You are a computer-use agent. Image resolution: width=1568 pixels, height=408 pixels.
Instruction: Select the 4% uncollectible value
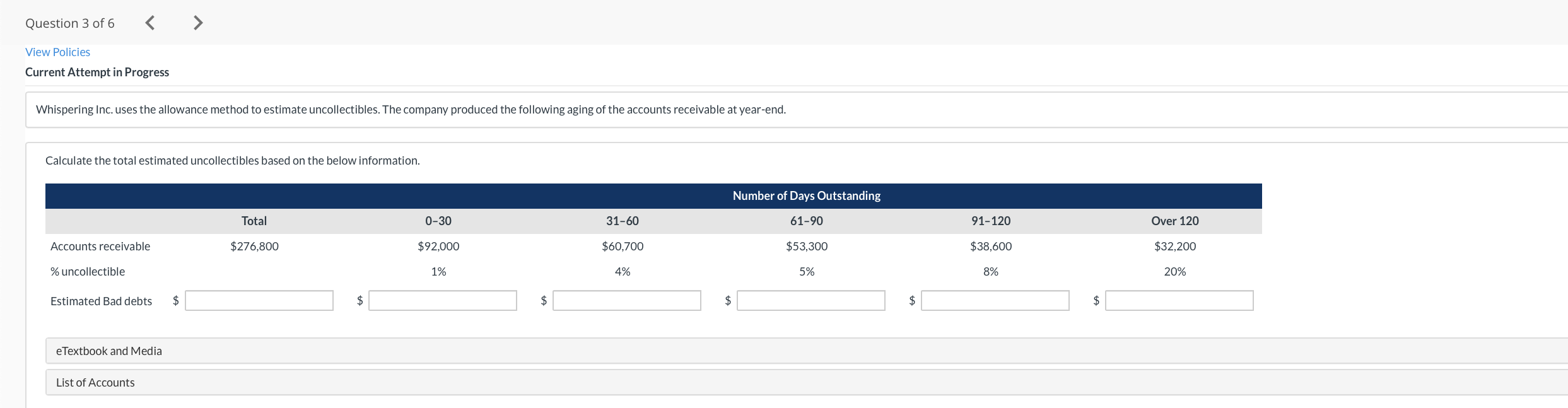click(623, 272)
